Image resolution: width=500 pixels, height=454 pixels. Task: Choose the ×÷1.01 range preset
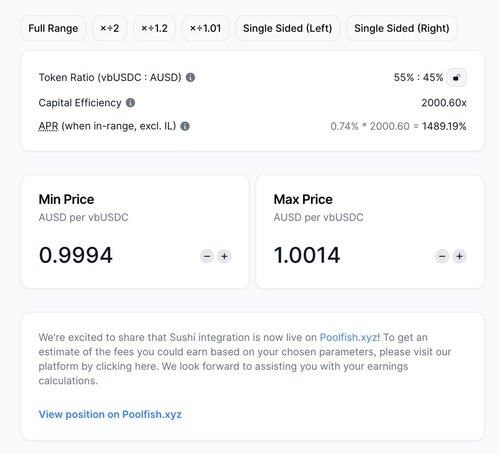(205, 28)
